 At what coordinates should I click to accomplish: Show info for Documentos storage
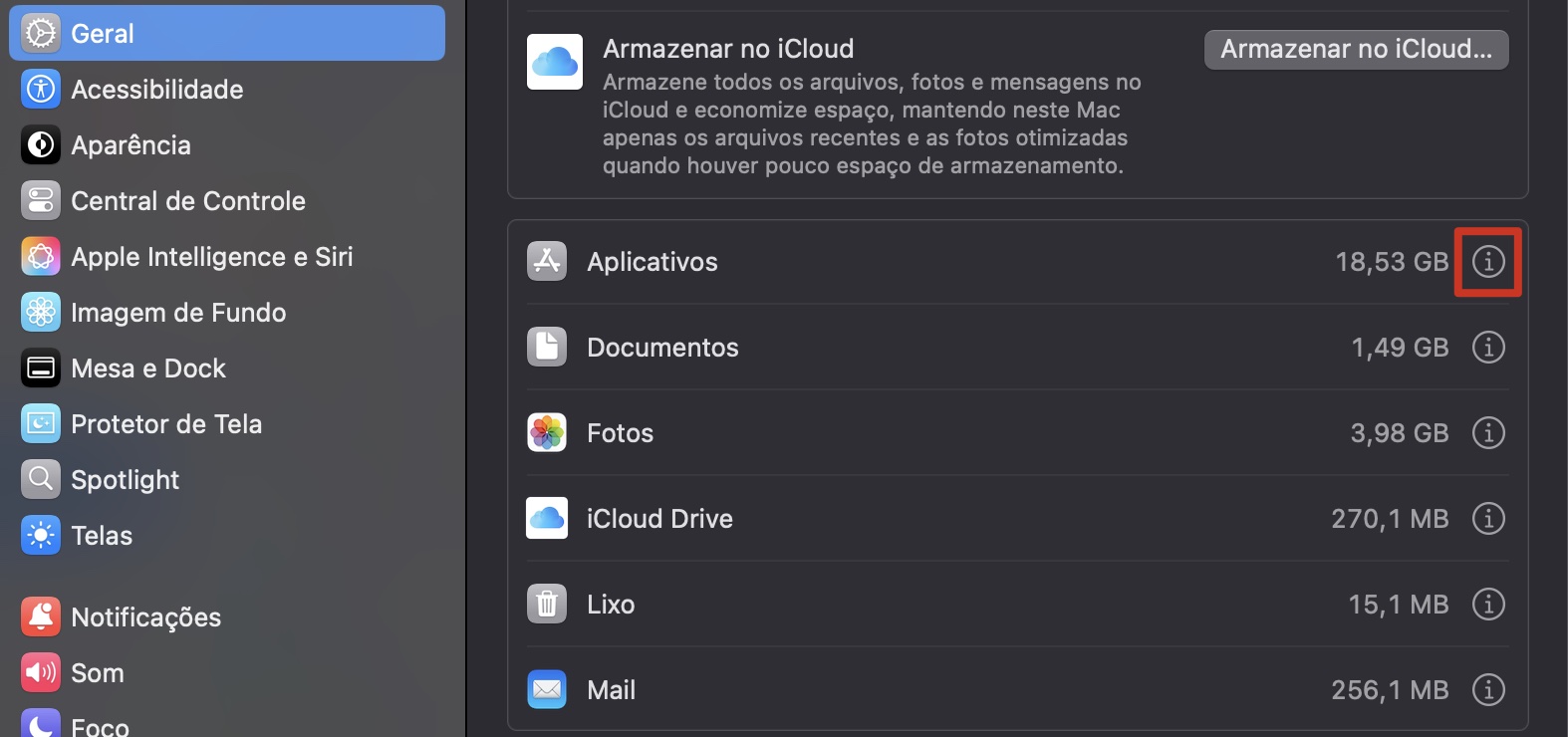(x=1488, y=347)
